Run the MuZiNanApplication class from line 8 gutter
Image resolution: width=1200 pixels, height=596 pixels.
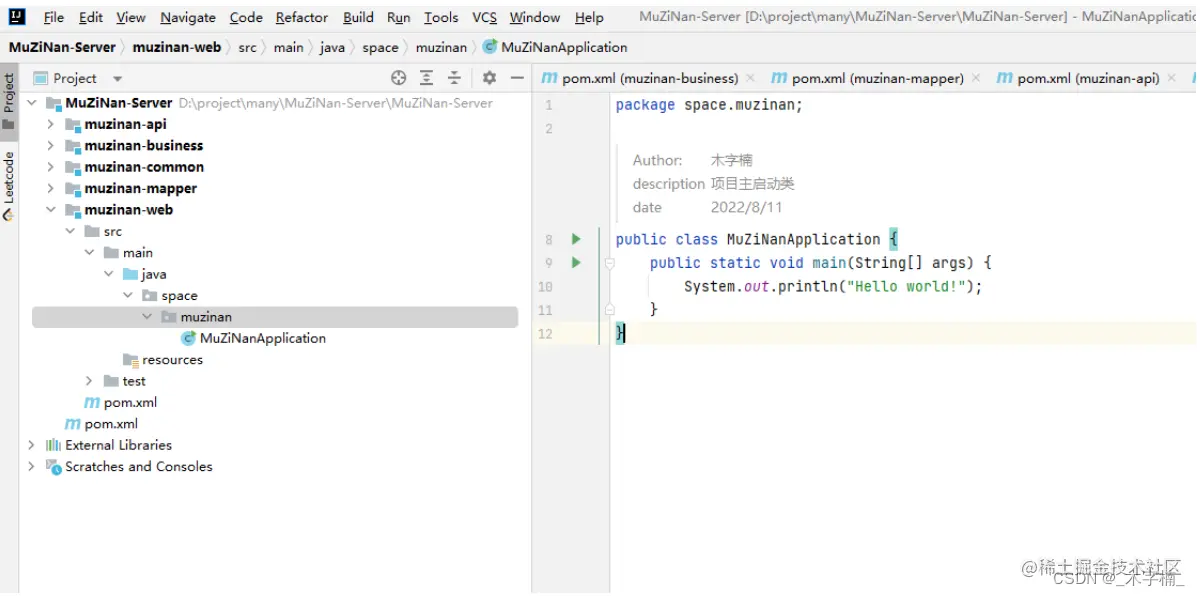[x=576, y=239]
